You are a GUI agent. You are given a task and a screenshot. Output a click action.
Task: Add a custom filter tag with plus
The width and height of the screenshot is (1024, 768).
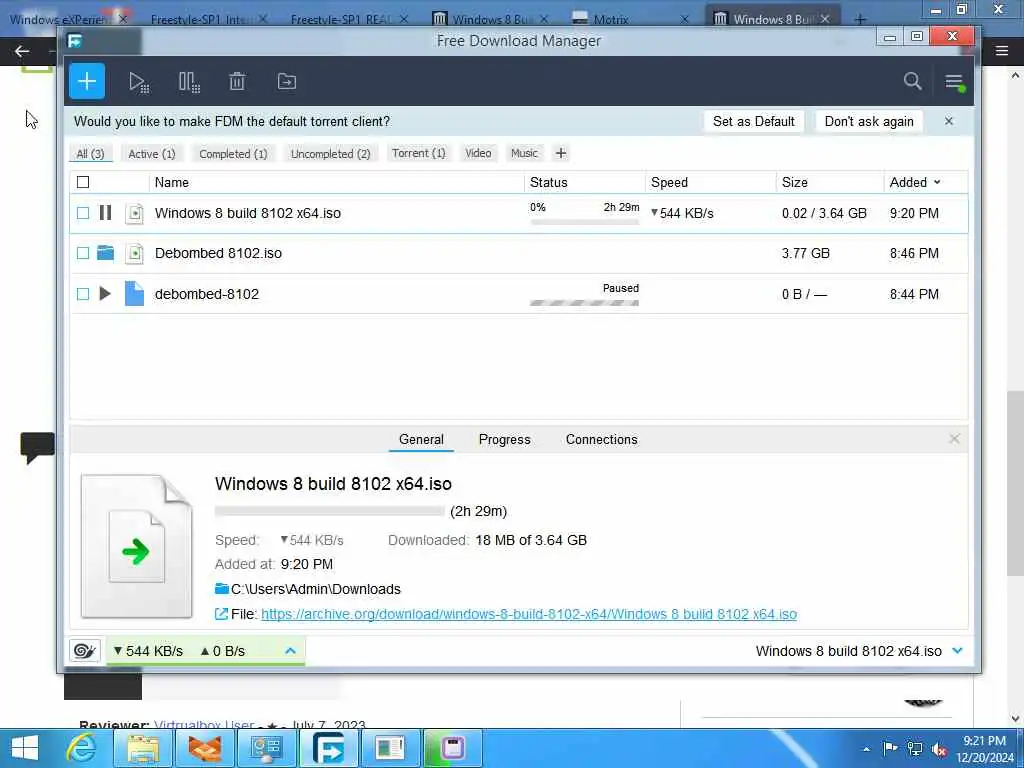click(x=560, y=153)
